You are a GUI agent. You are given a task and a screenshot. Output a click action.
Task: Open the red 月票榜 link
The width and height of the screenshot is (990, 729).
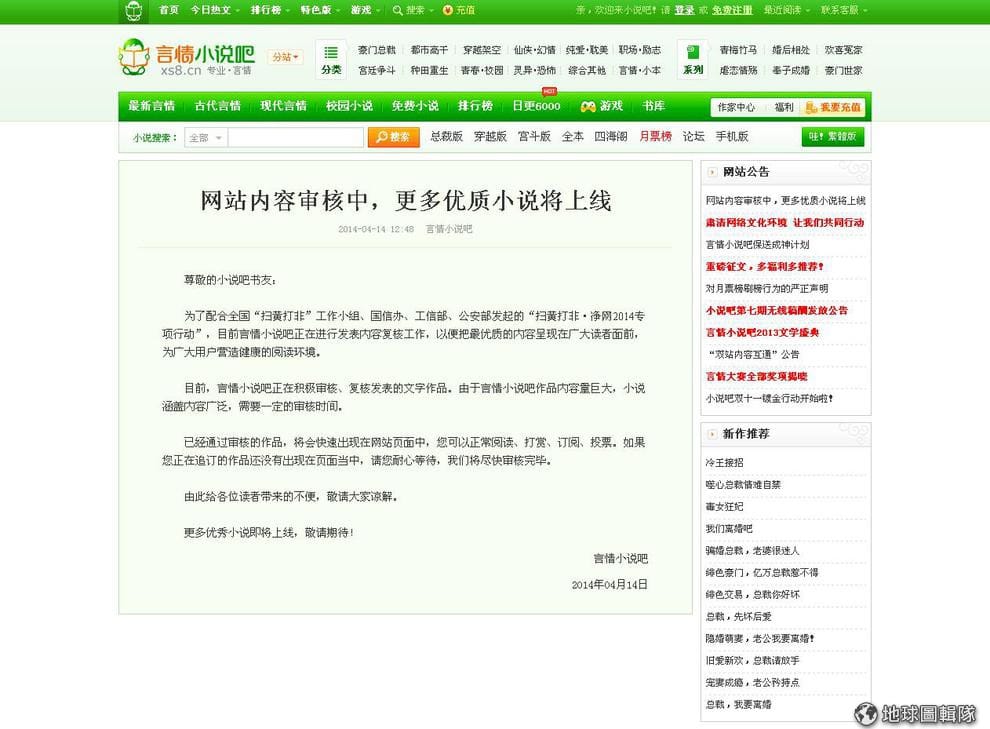655,136
